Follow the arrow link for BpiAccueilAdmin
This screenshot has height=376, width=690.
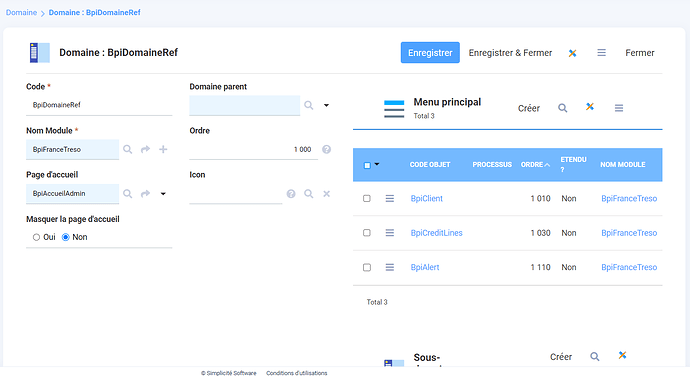click(x=146, y=194)
